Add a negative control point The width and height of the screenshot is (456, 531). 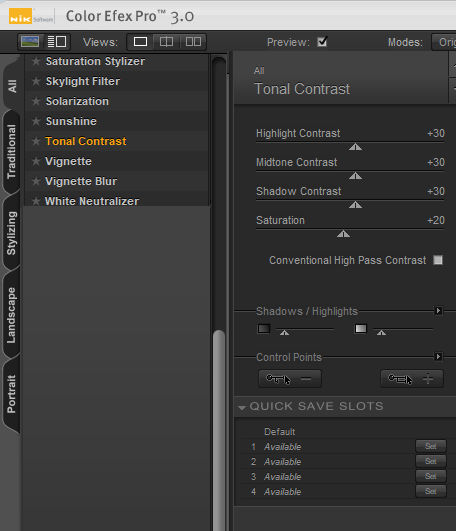click(290, 379)
